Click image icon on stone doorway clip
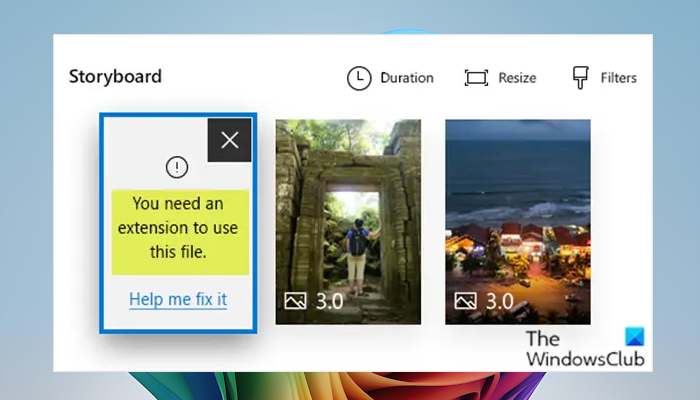 [x=296, y=301]
